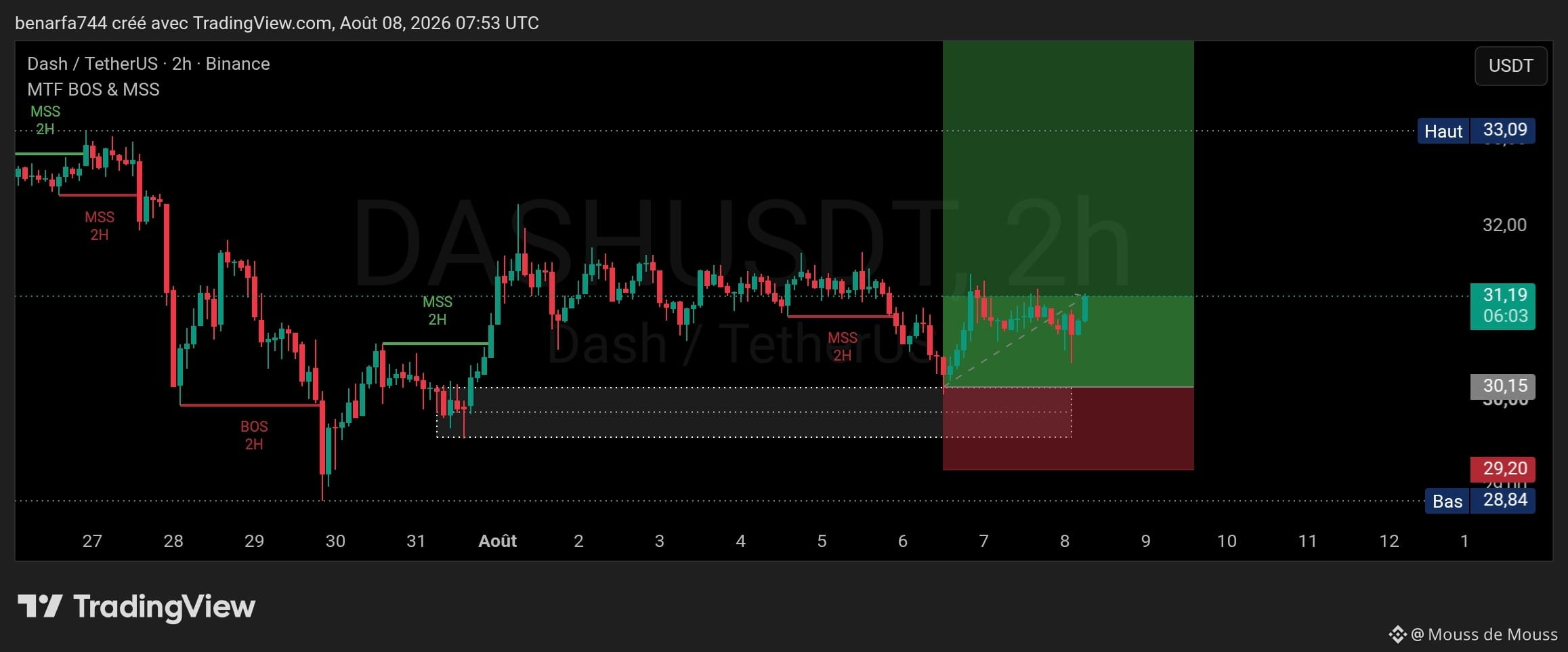Click the MTF BOS & MSS indicator name
1568x652 pixels.
(93, 89)
